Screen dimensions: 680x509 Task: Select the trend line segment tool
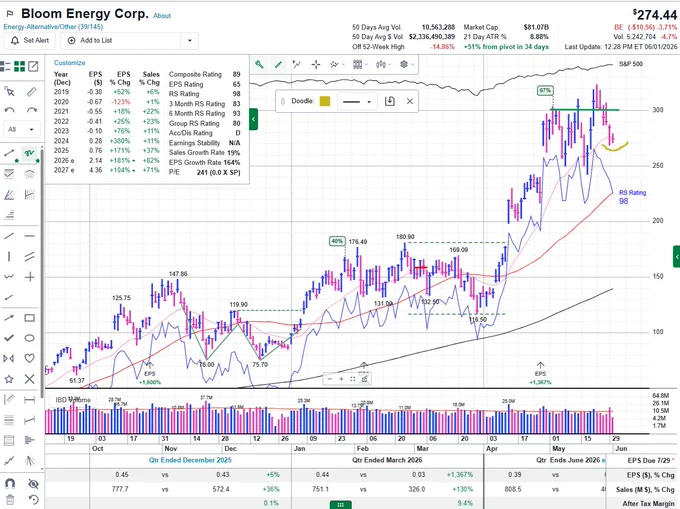(x=9, y=153)
